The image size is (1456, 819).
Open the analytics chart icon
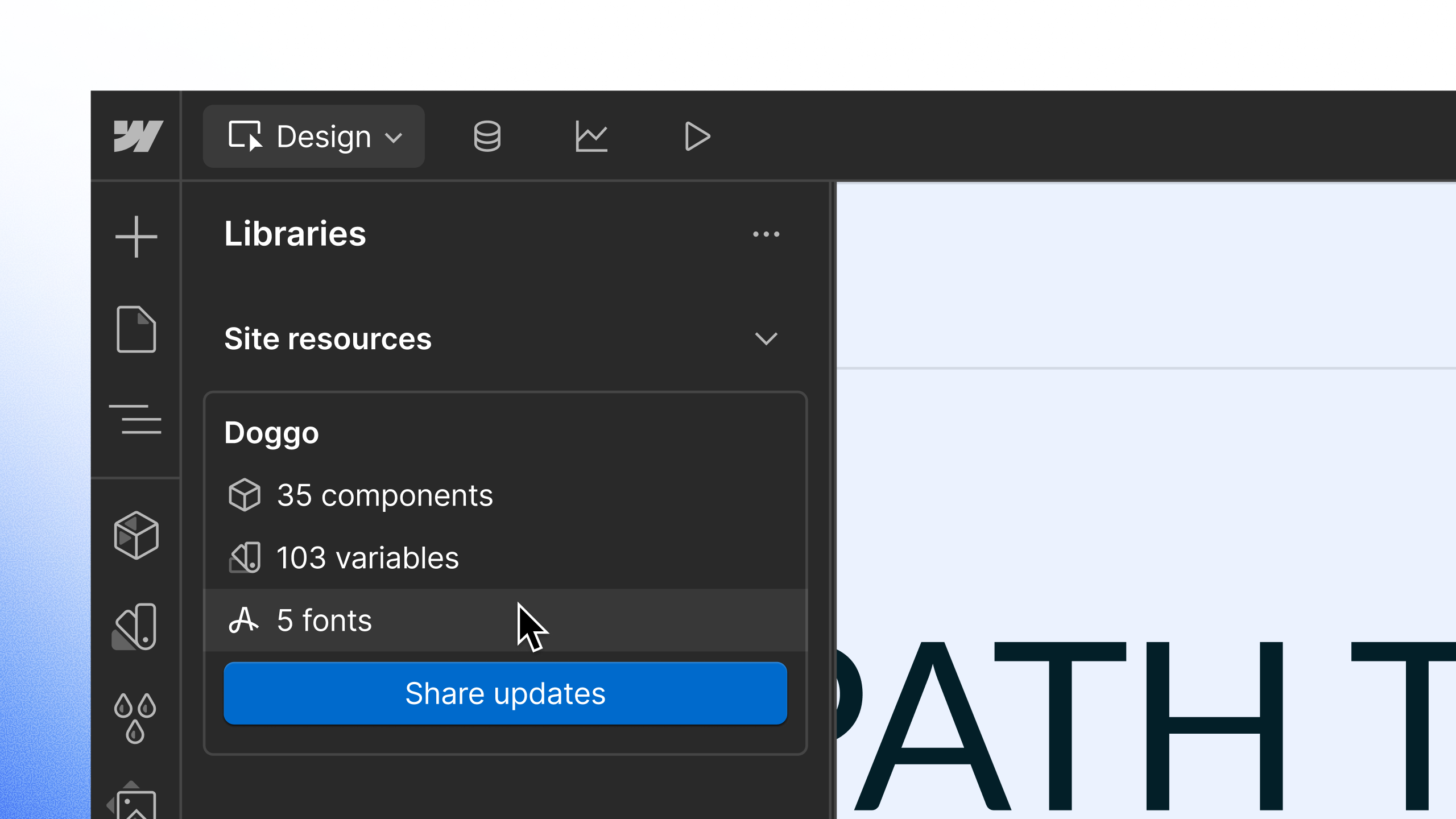pyautogui.click(x=591, y=136)
